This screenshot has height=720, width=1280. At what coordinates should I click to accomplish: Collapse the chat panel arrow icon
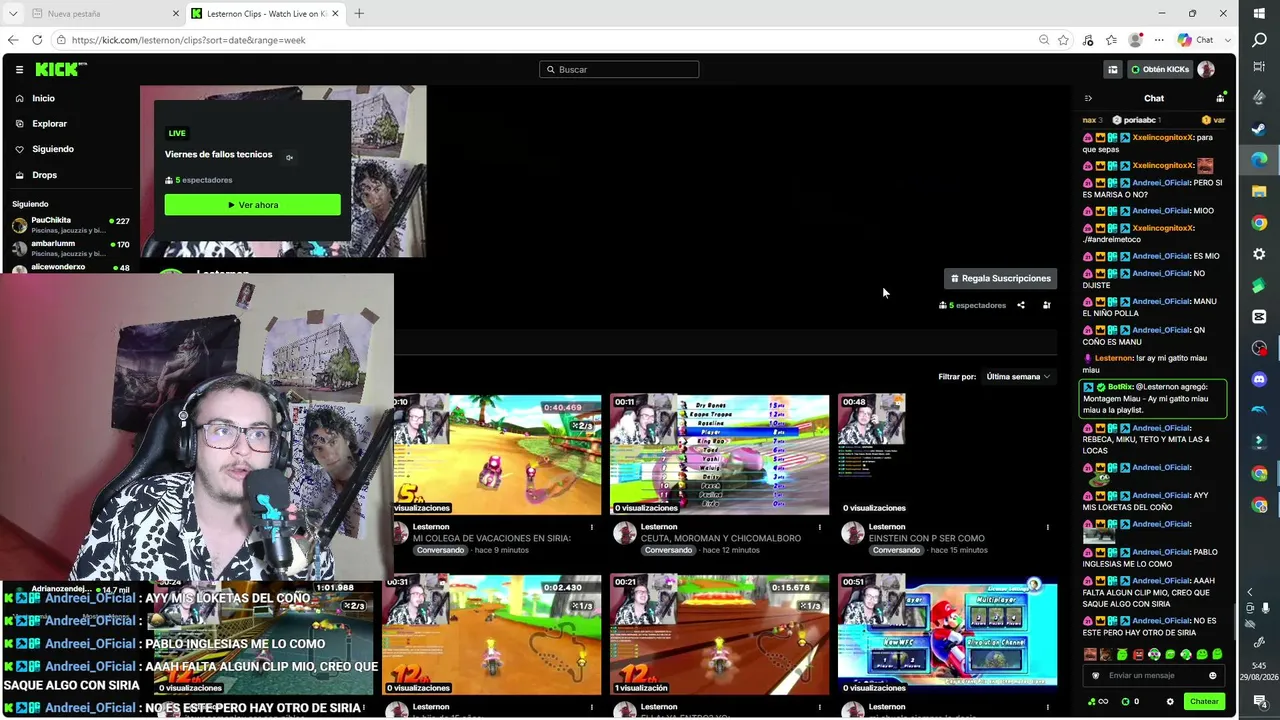tap(1088, 98)
